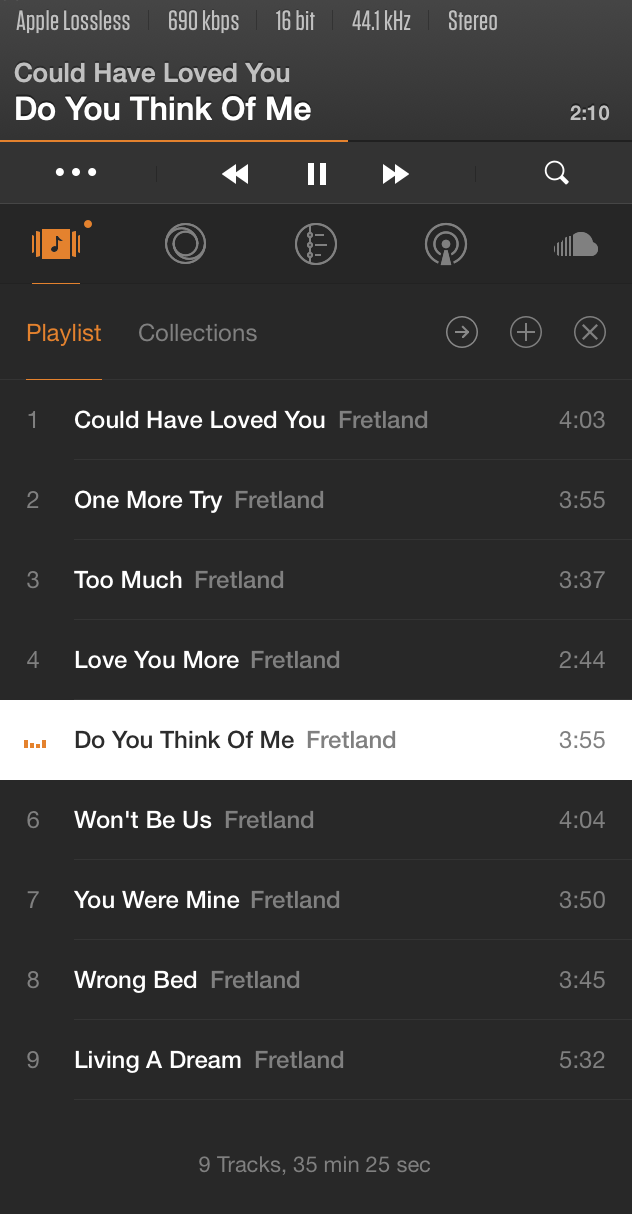
Task: Open the three-dots more options menu
Action: coord(76,173)
